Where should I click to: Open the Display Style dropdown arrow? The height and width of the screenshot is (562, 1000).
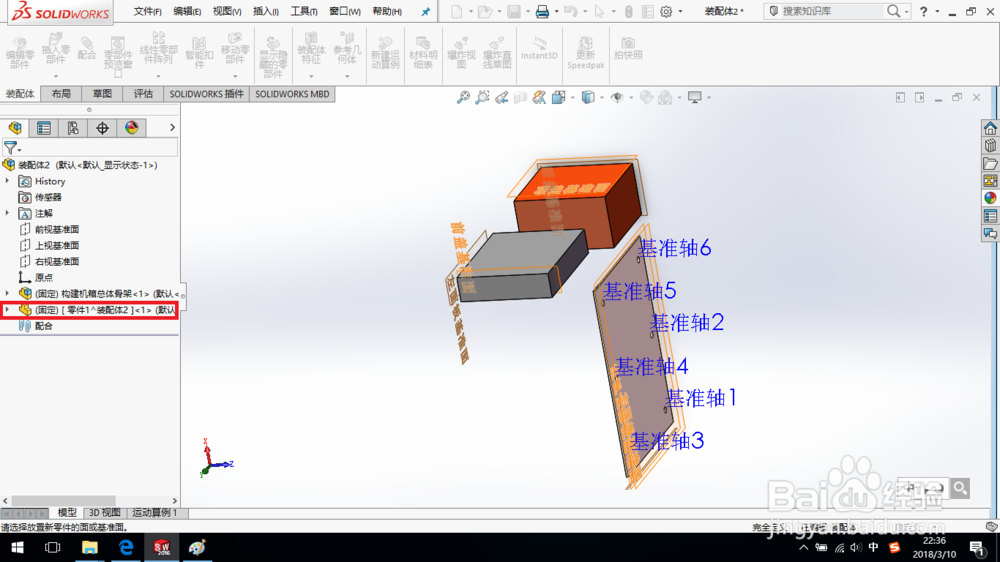pos(601,98)
